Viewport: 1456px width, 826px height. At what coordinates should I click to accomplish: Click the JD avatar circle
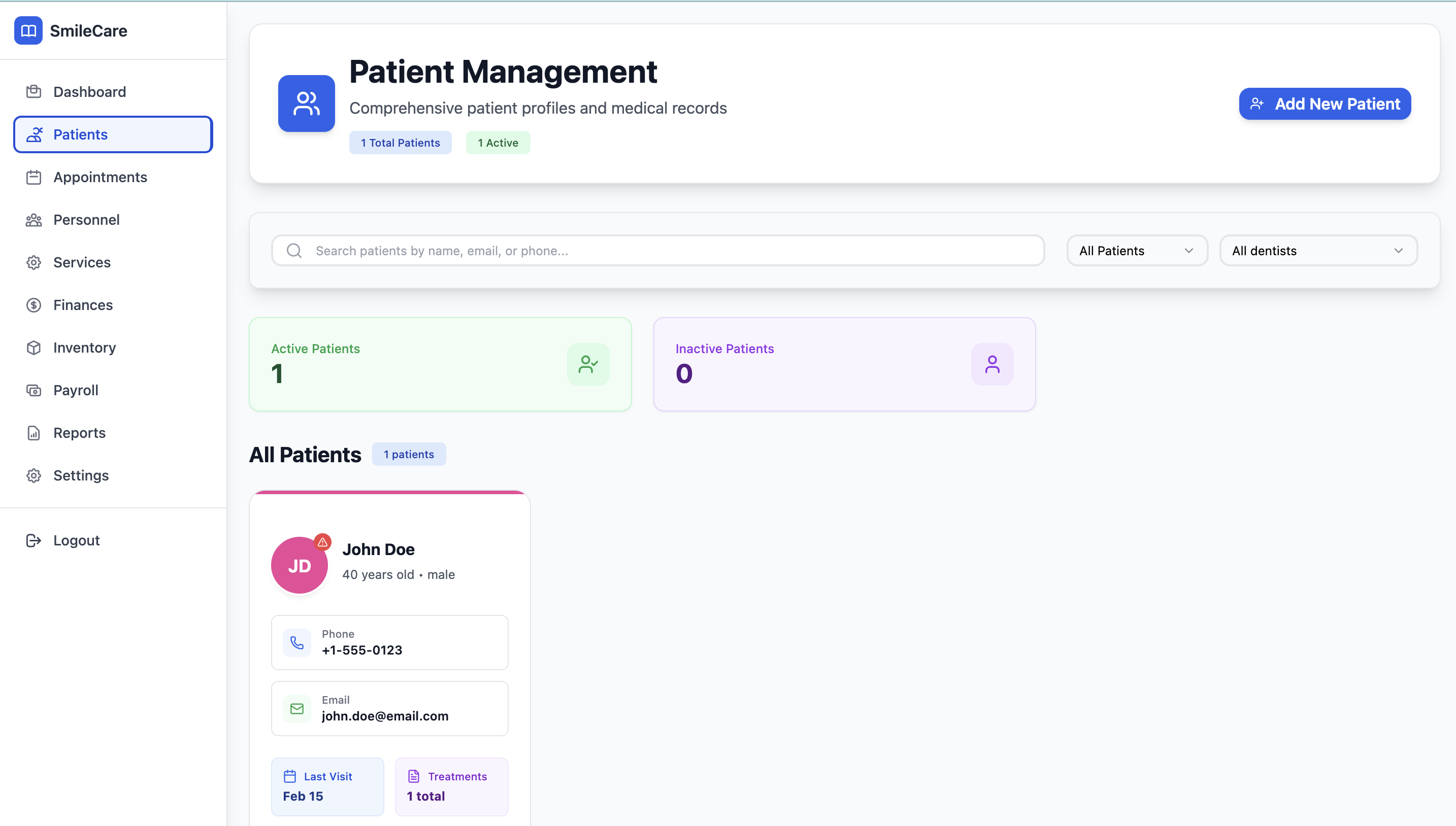tap(298, 567)
